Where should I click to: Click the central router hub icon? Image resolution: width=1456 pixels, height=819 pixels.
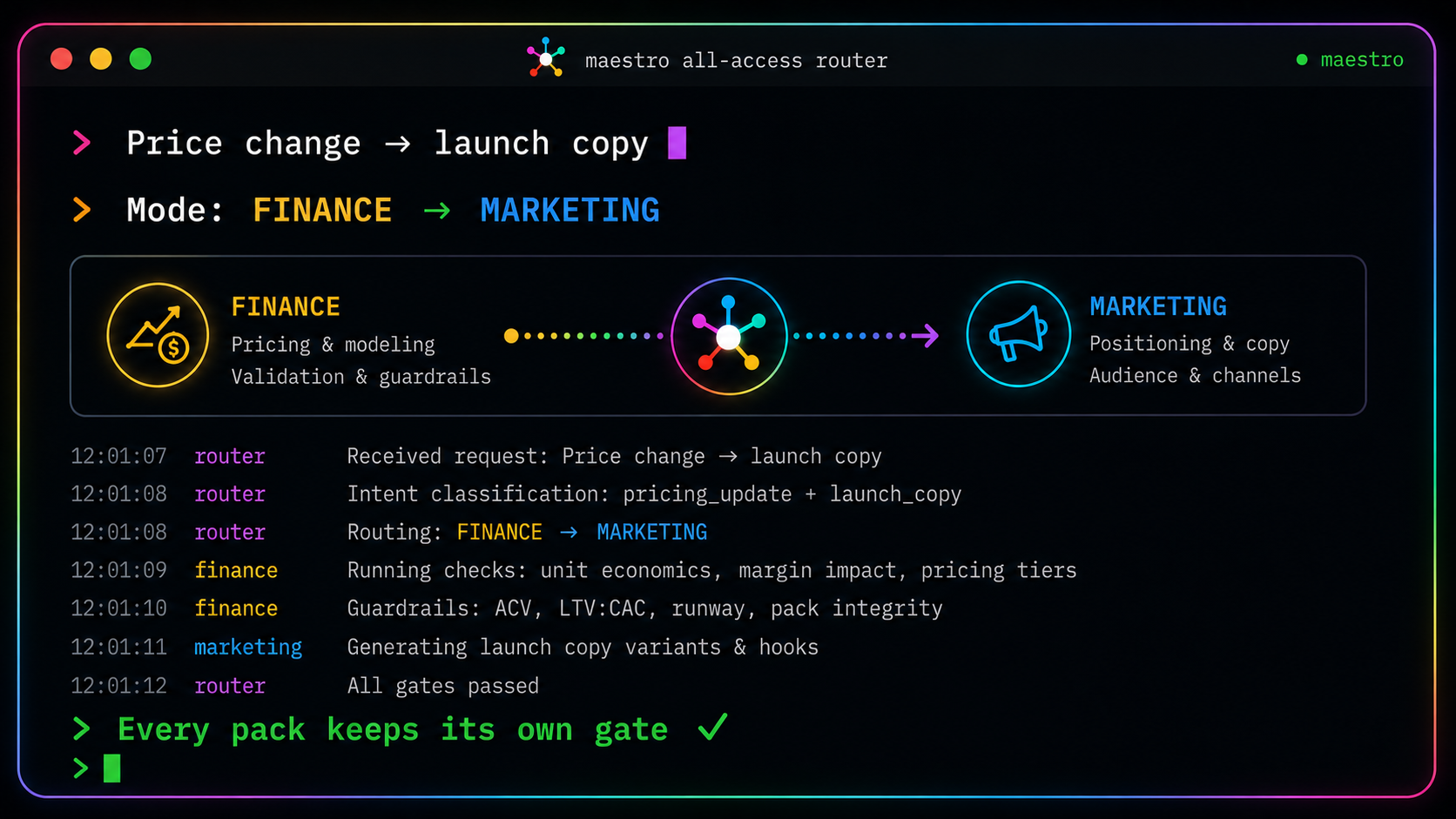point(729,336)
